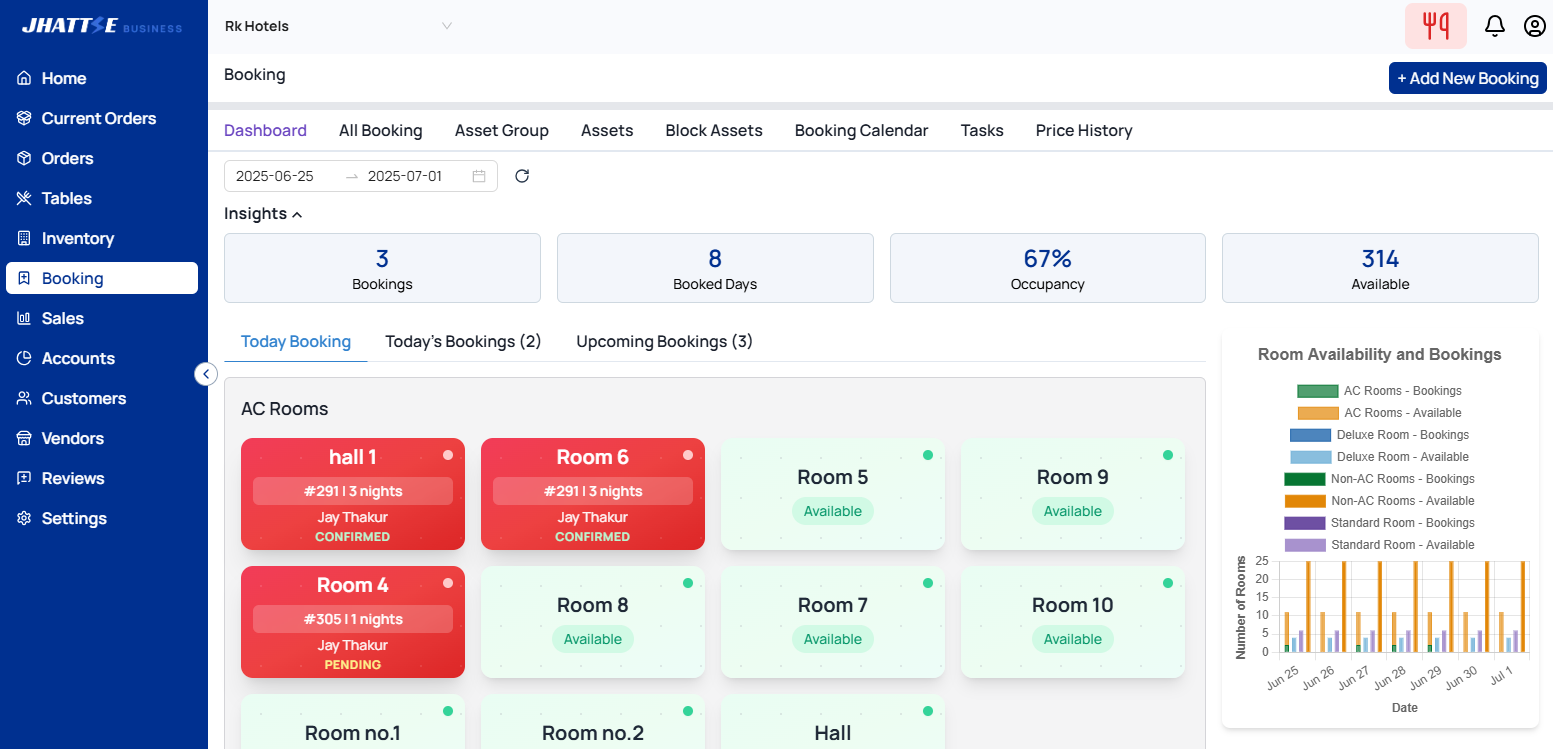Image resolution: width=1553 pixels, height=749 pixels.
Task: Toggle Deluxe Room - Bookings legend swatch
Action: click(1310, 435)
